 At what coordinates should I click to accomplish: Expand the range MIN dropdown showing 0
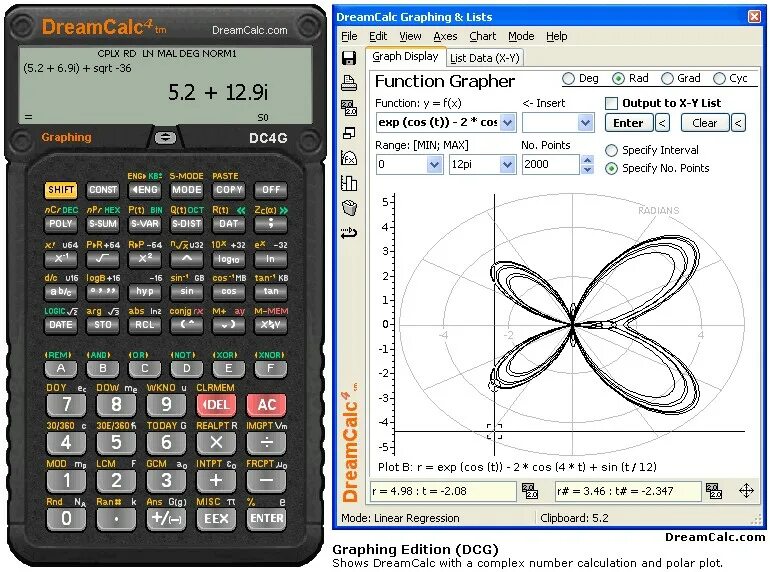click(434, 164)
